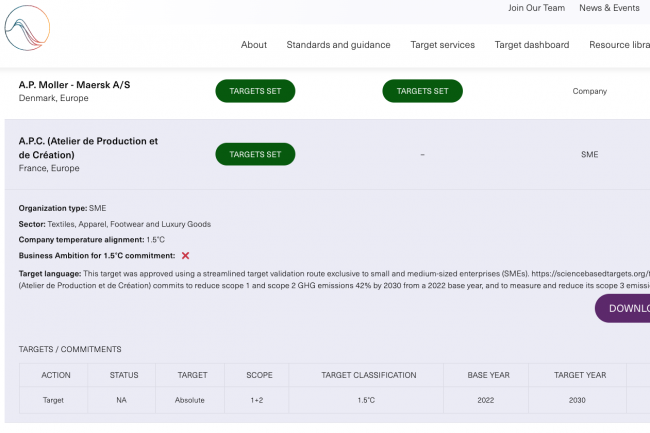650x433 pixels.
Task: Open Resource library menu
Action: 619,45
